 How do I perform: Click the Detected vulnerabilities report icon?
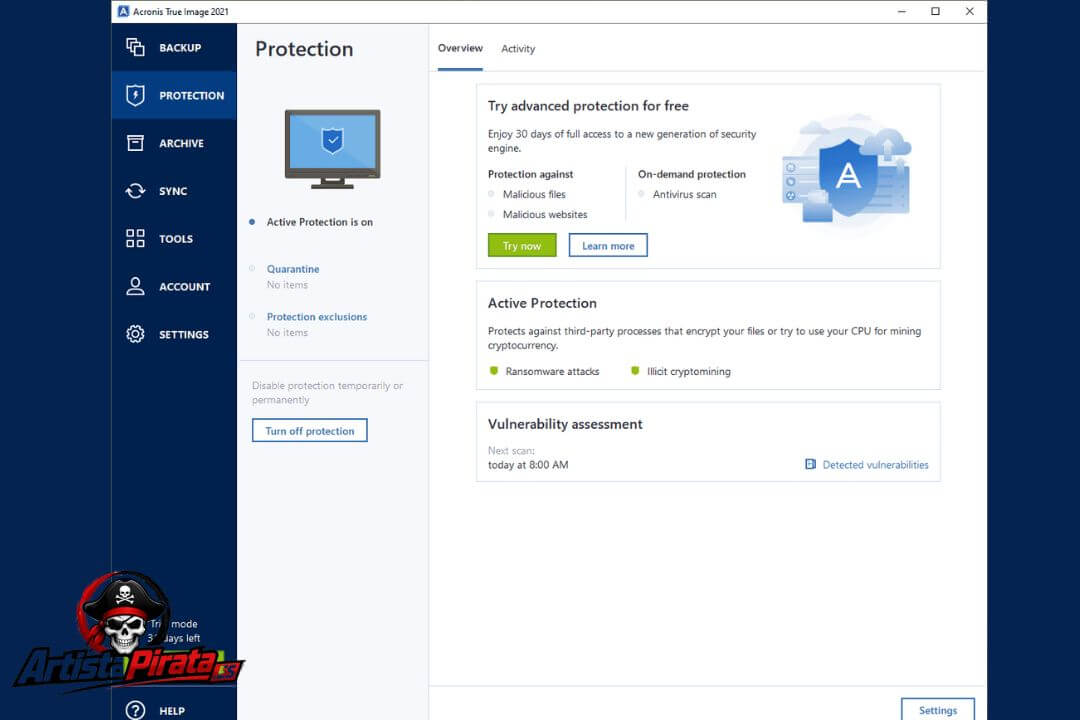pos(811,464)
